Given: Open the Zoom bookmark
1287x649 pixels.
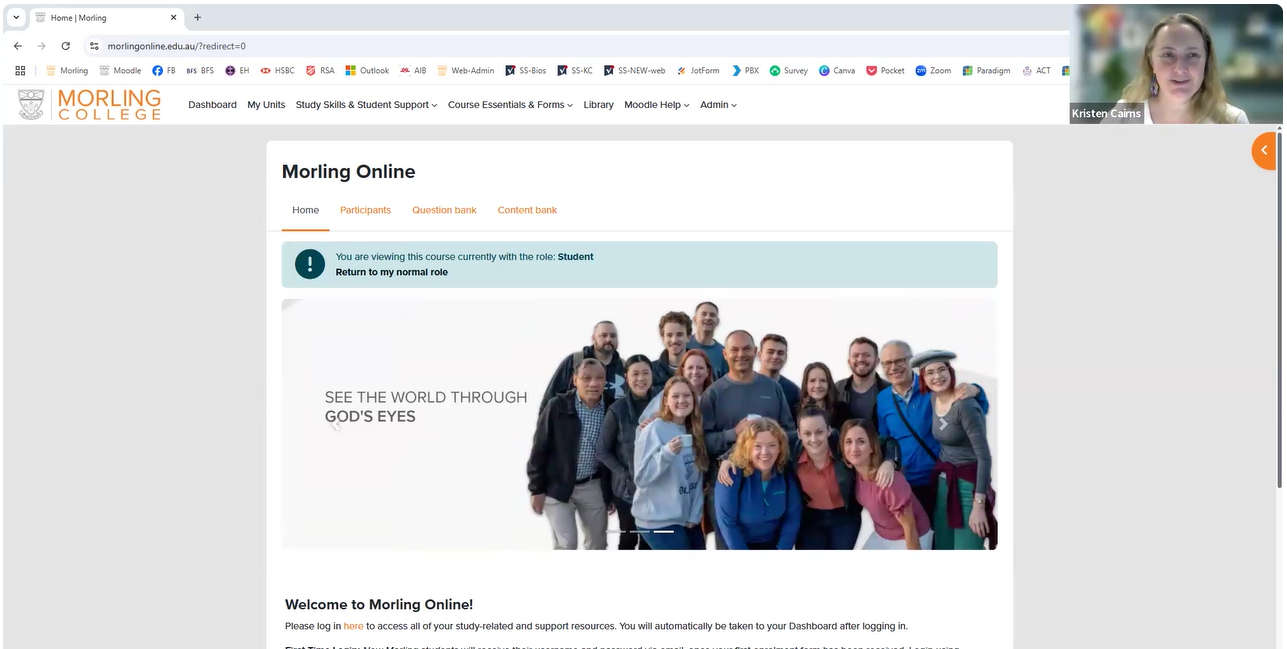Looking at the screenshot, I should coord(933,71).
